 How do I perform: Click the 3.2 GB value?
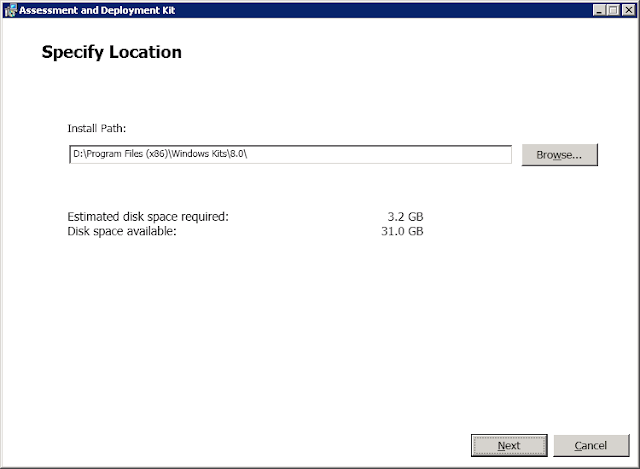click(x=405, y=217)
